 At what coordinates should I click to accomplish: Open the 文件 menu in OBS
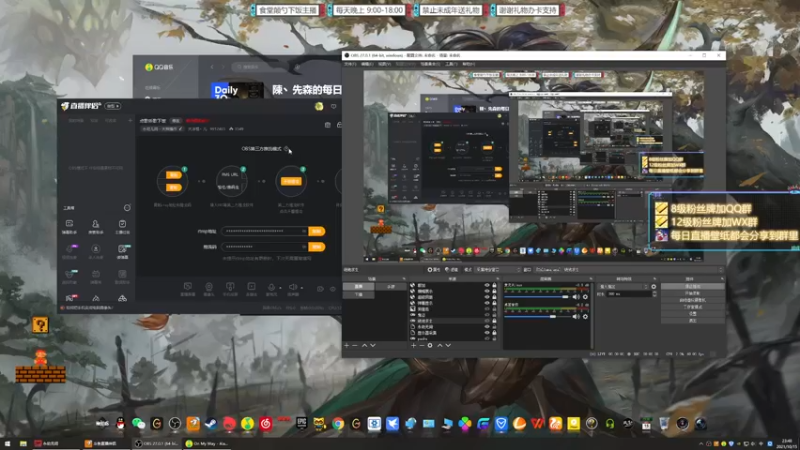coord(350,64)
